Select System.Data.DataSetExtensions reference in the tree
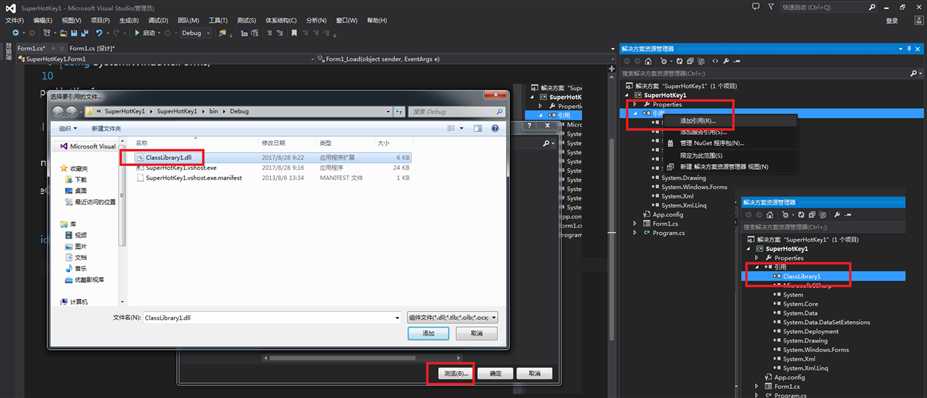927x398 pixels. tap(826, 322)
